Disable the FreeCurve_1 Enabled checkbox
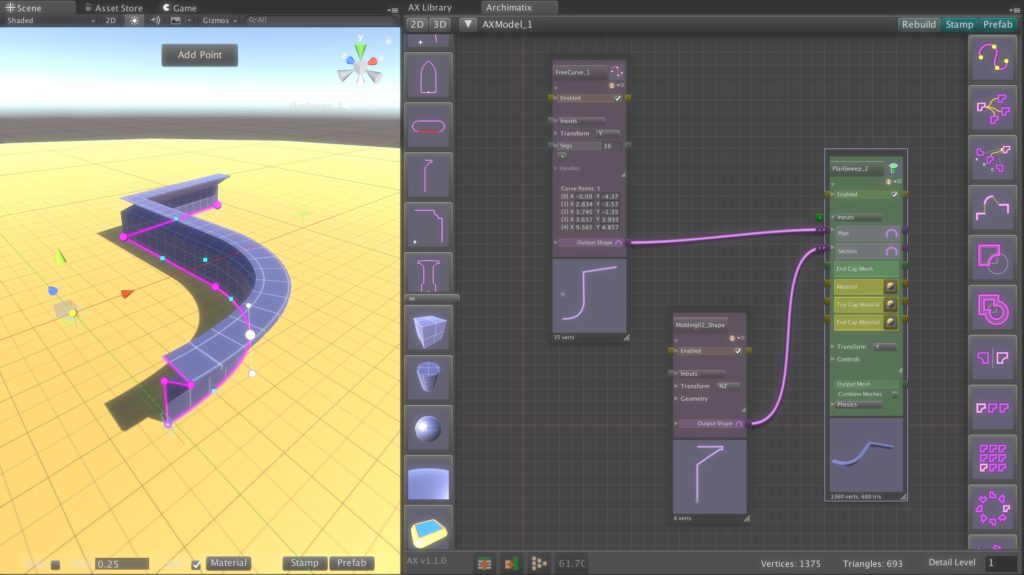Image resolution: width=1024 pixels, height=575 pixels. tap(618, 98)
